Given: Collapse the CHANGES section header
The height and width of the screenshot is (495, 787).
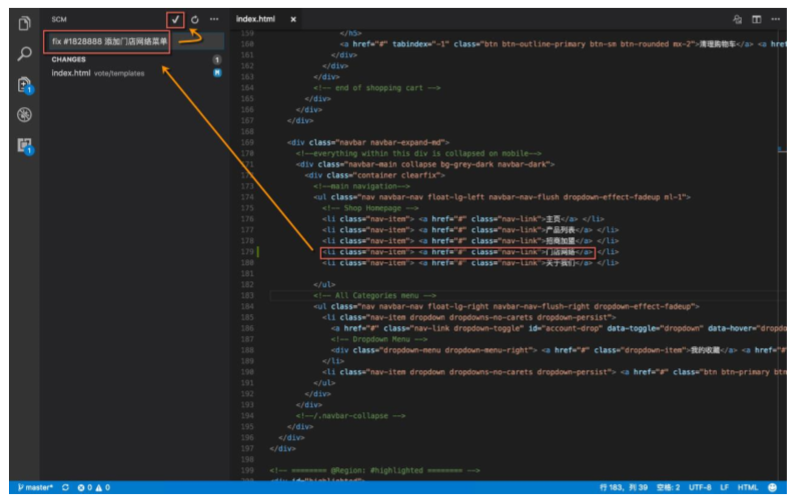Looking at the screenshot, I should click(68, 59).
